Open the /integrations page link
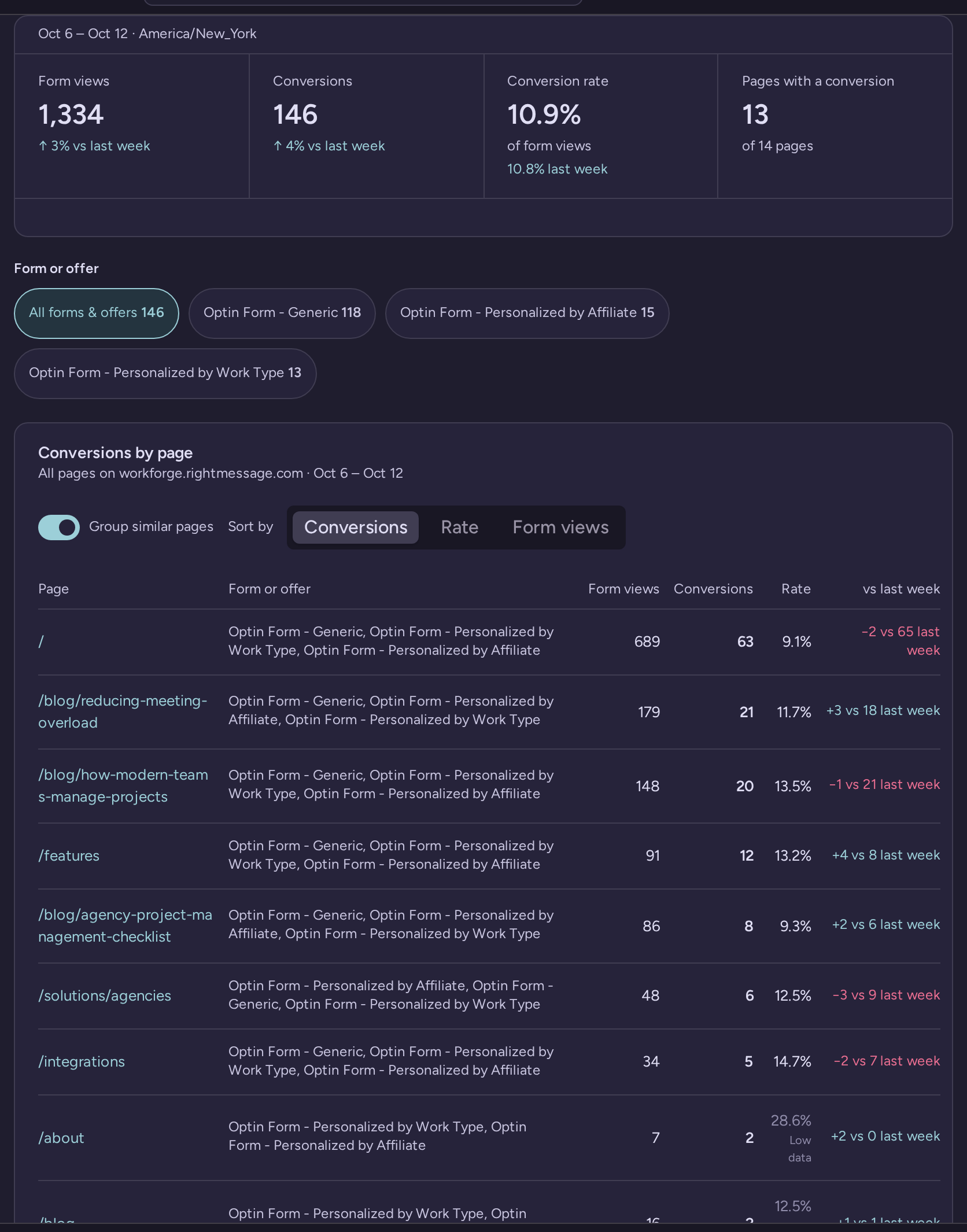Image resolution: width=967 pixels, height=1232 pixels. (82, 1061)
